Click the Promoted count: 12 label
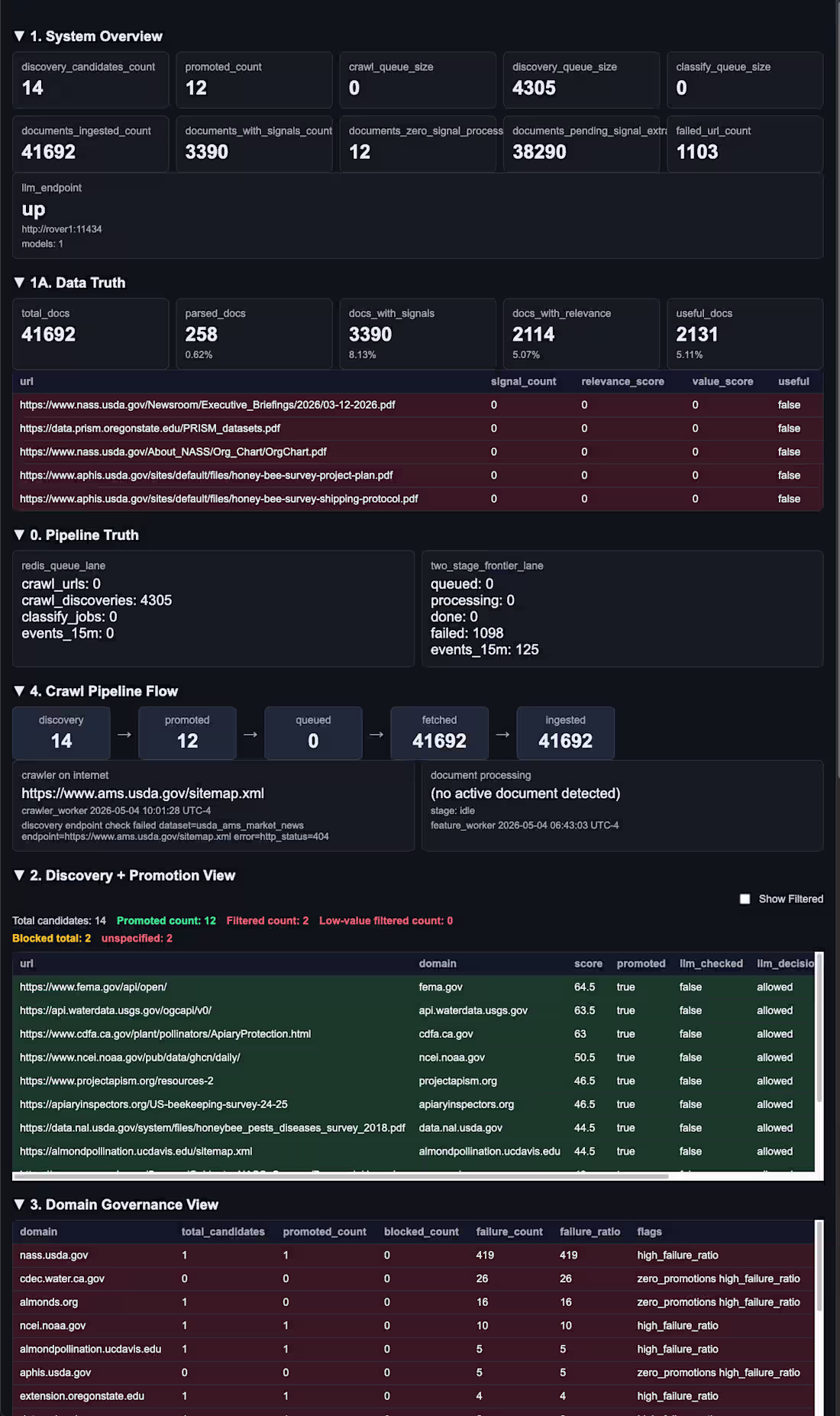This screenshot has width=840, height=1416. tap(166, 921)
